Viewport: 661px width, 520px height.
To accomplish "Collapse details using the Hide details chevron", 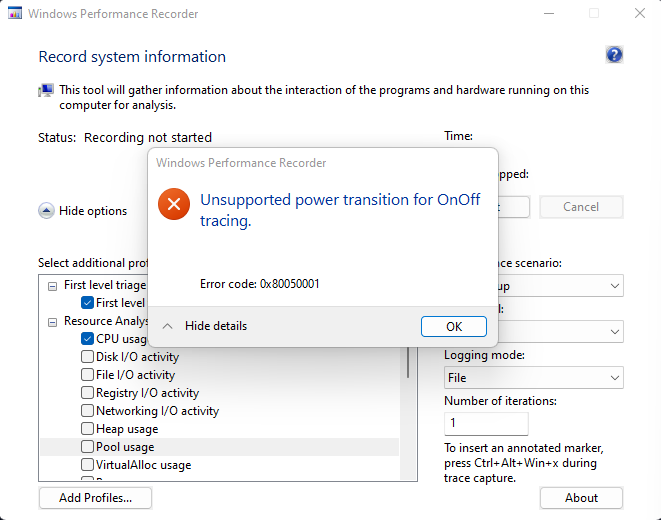I will coord(167,326).
